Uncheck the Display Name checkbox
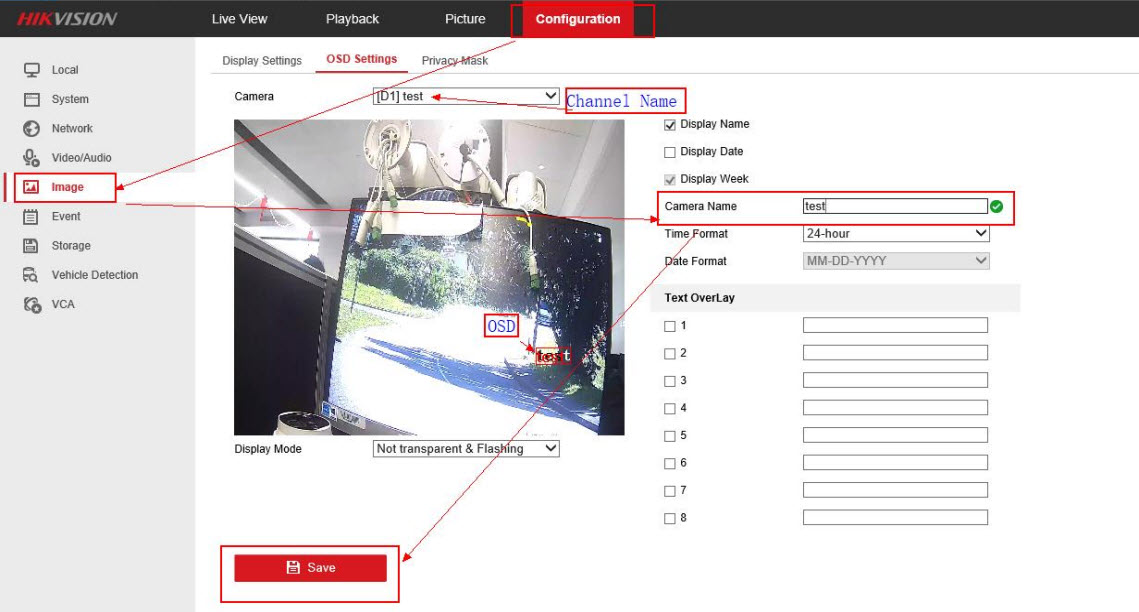This screenshot has height=612, width=1139. (670, 125)
